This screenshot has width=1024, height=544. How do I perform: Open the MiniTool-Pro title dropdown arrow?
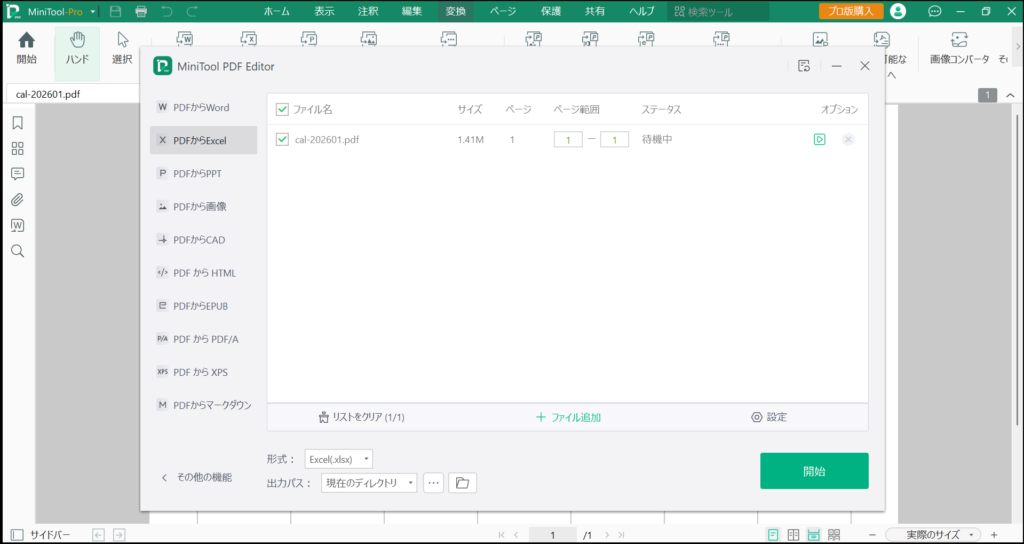pos(93,12)
